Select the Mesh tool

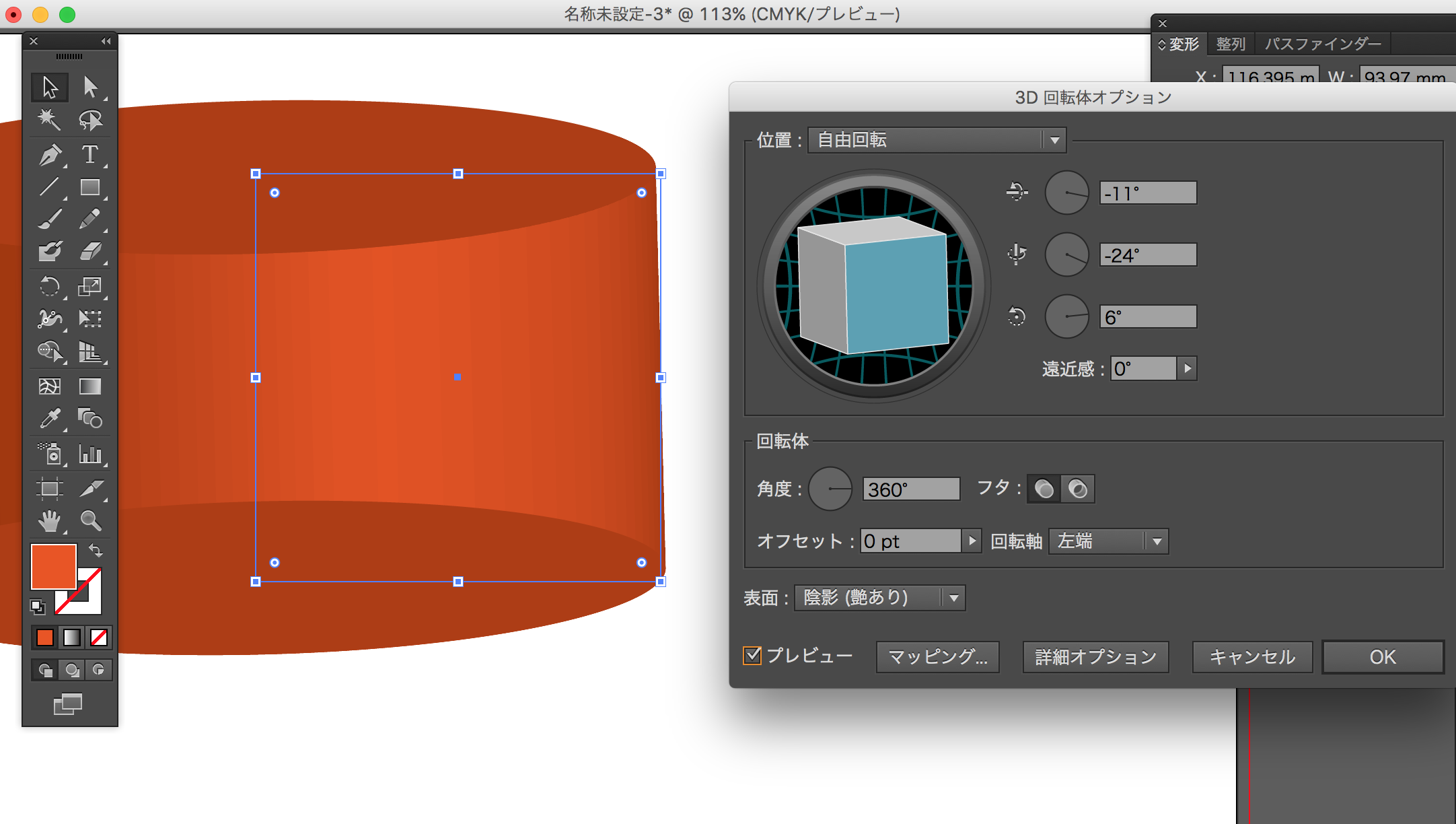[50, 386]
